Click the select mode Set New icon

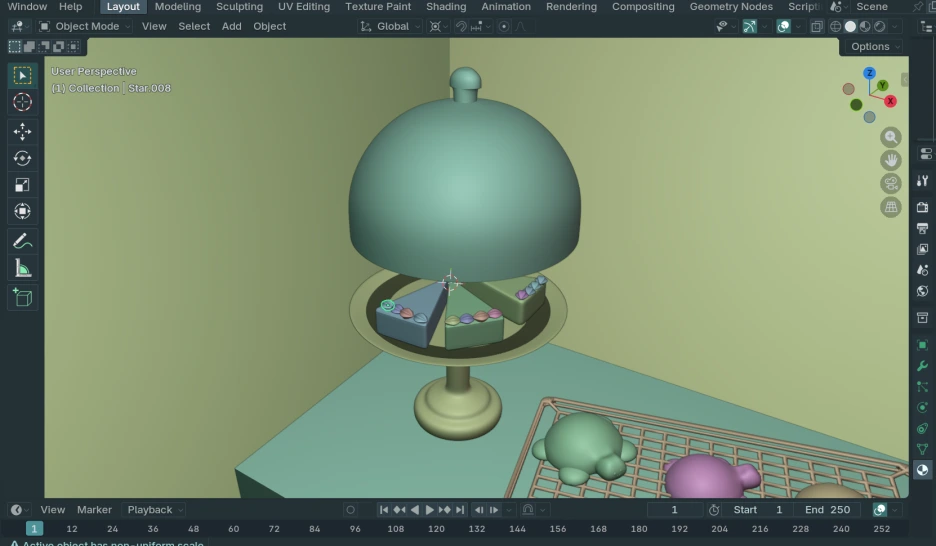point(15,47)
